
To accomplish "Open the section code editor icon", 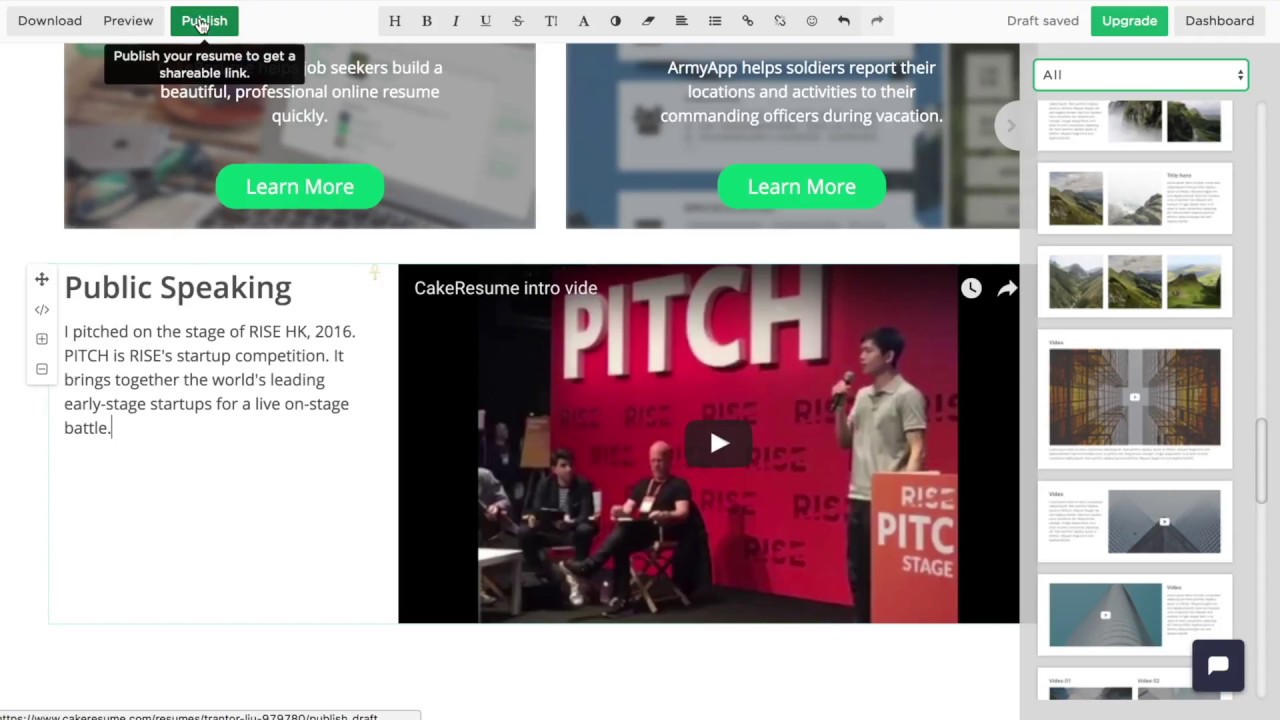I will coord(42,310).
